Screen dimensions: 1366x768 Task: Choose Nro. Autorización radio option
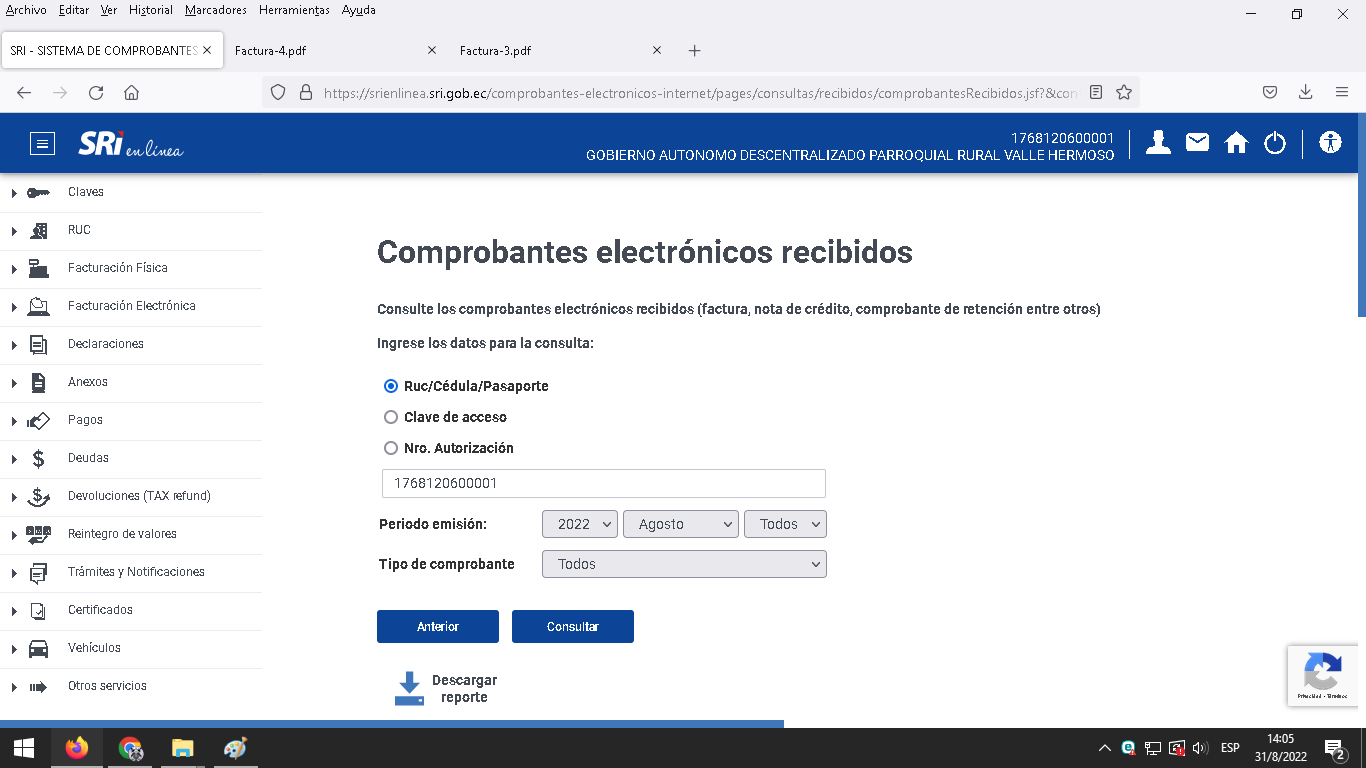pos(391,448)
